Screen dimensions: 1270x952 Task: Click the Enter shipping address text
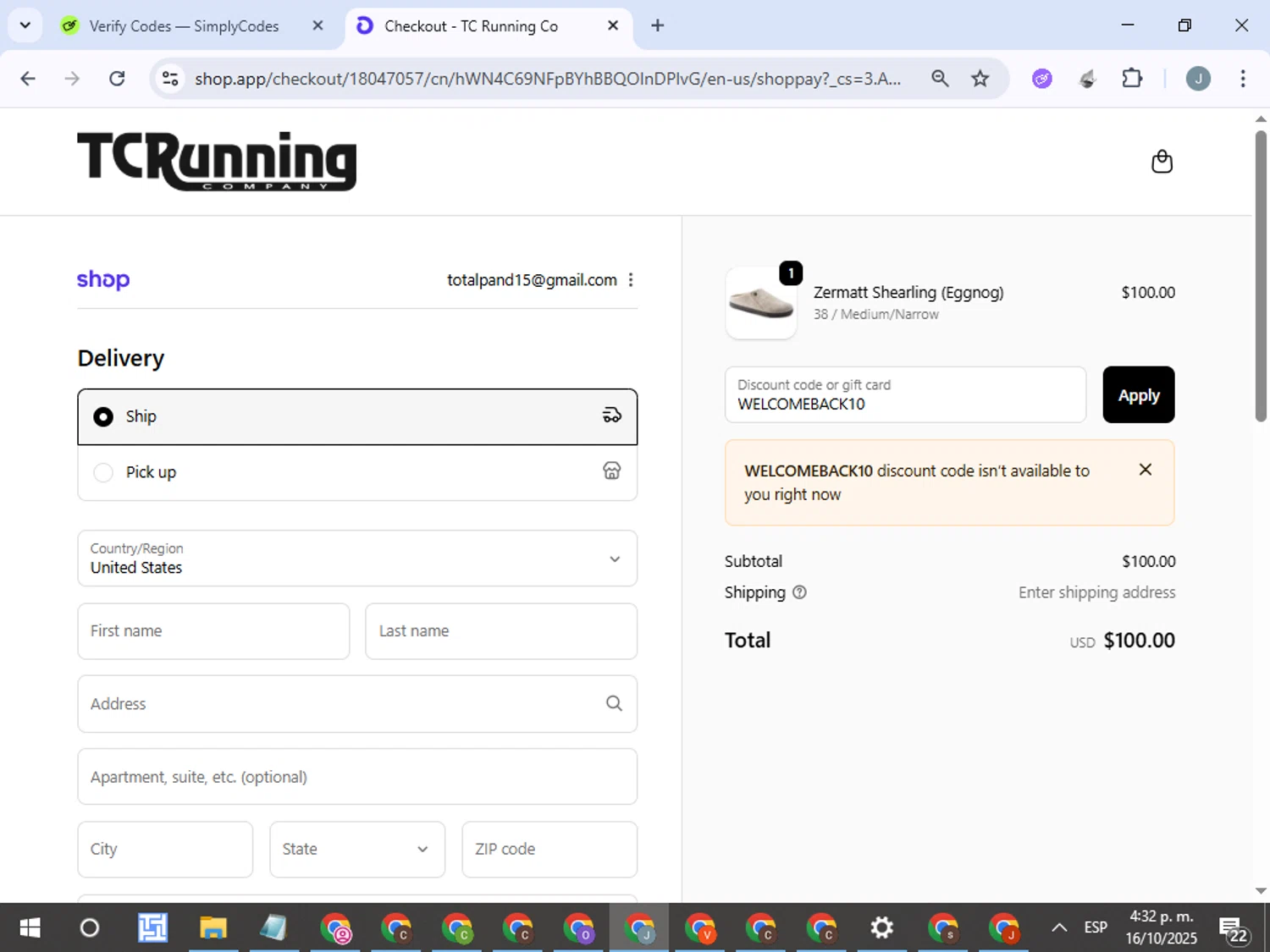[x=1096, y=592]
